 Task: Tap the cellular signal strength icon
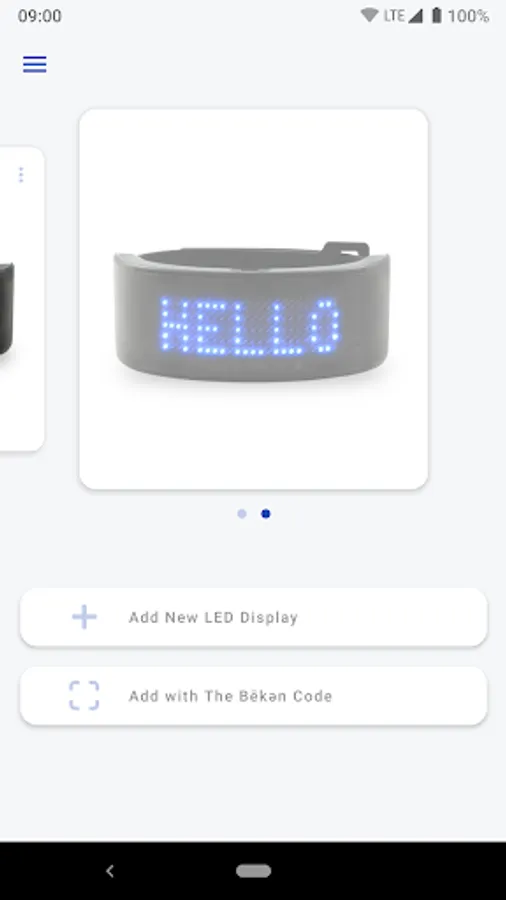[416, 15]
